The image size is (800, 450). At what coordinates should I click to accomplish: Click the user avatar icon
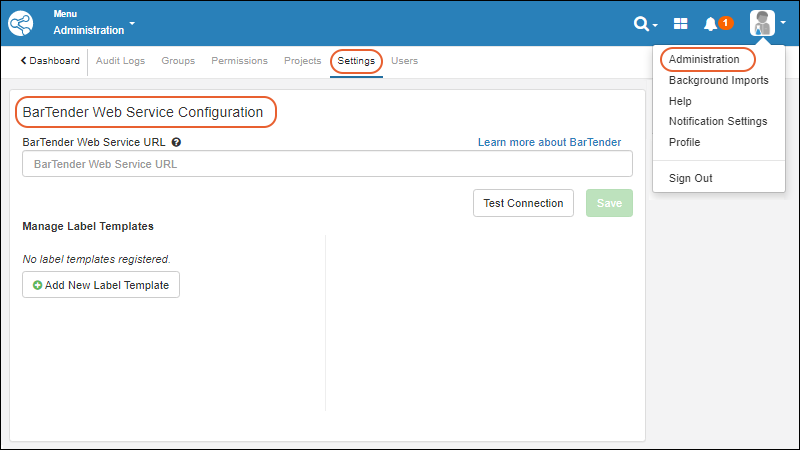coord(763,23)
